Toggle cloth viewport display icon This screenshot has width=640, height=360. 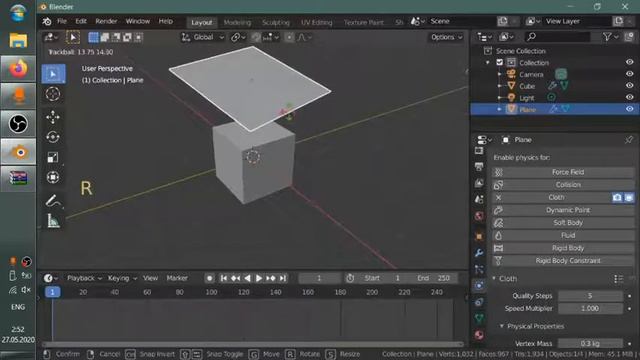629,198
